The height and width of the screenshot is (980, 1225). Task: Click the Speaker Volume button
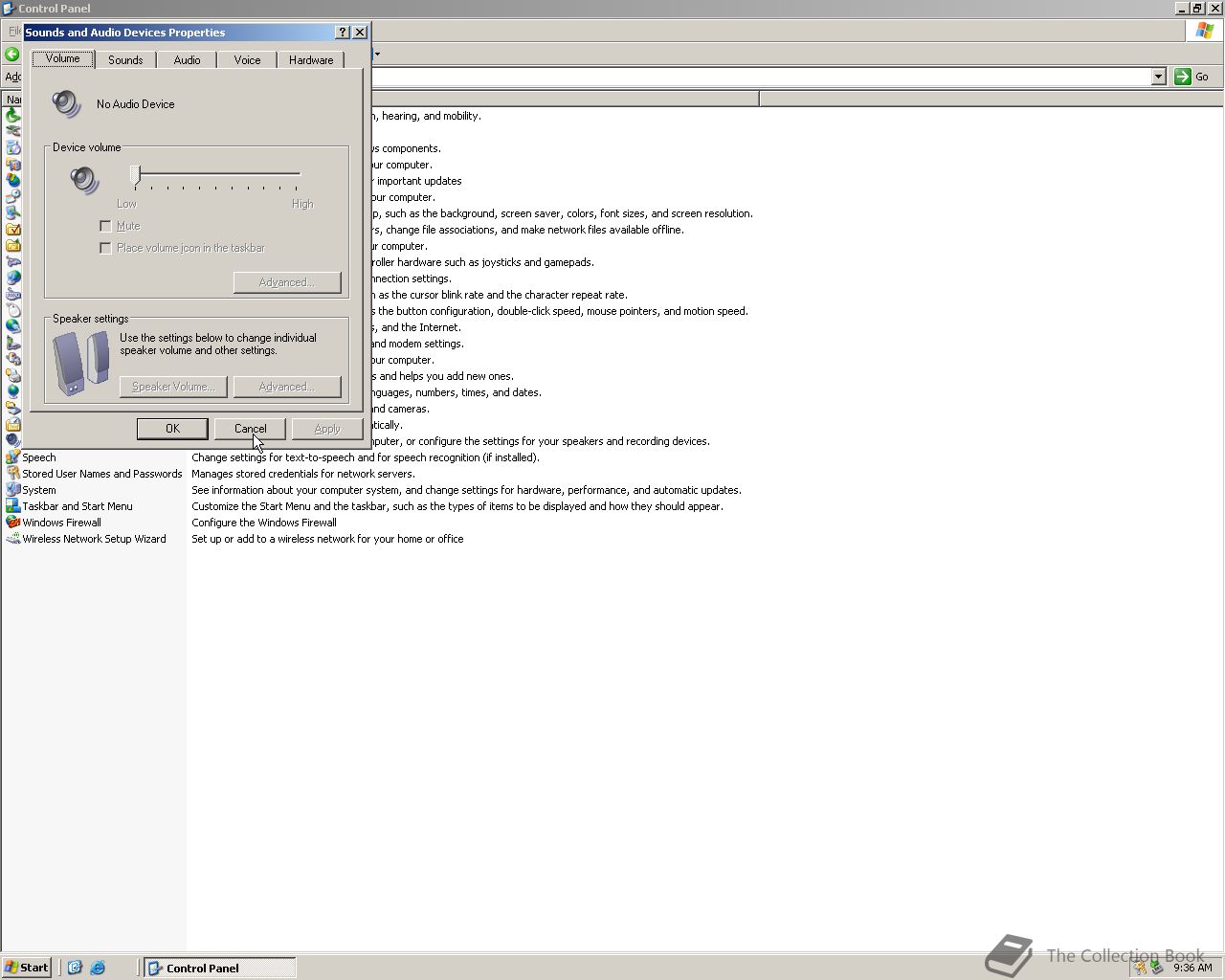pos(173,387)
